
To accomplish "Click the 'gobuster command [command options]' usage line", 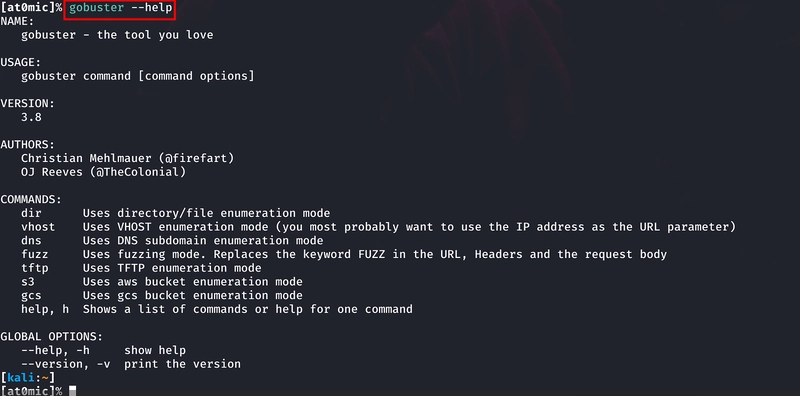I will [138, 77].
